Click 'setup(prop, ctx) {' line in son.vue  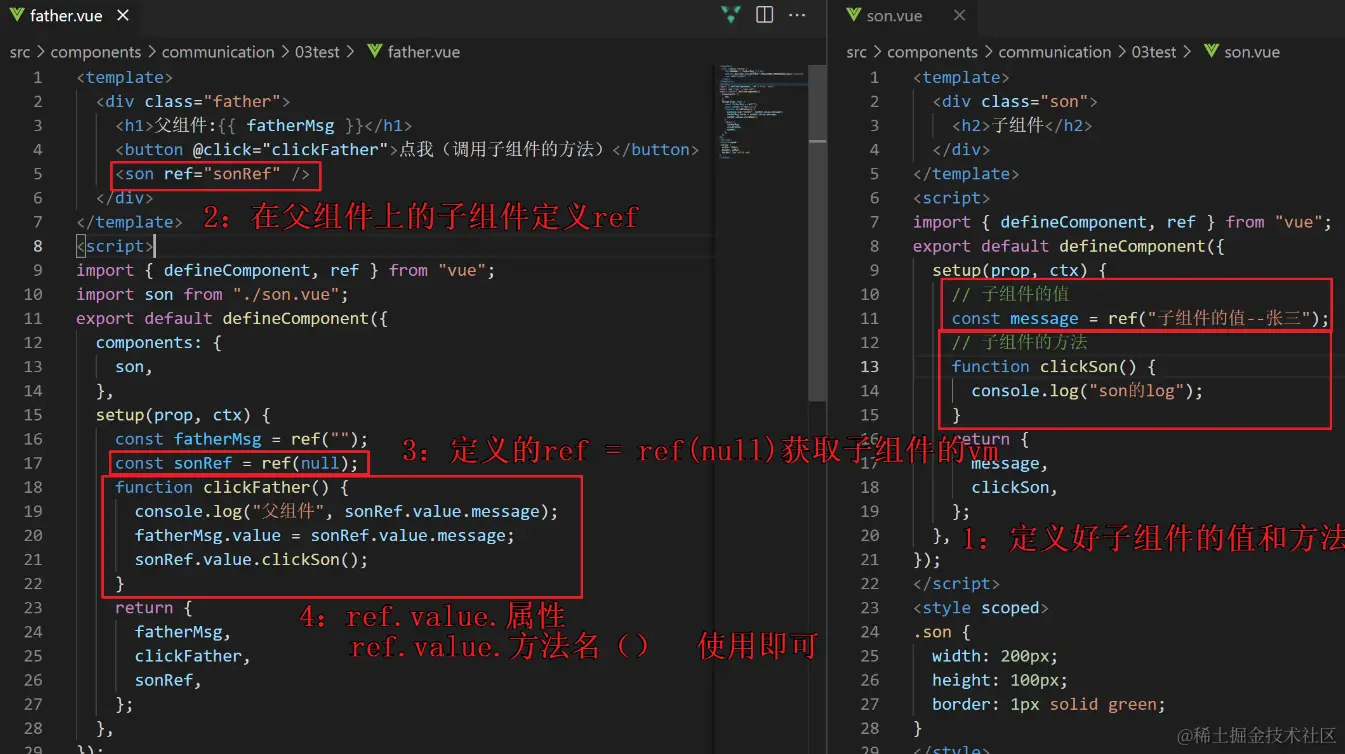click(1020, 270)
